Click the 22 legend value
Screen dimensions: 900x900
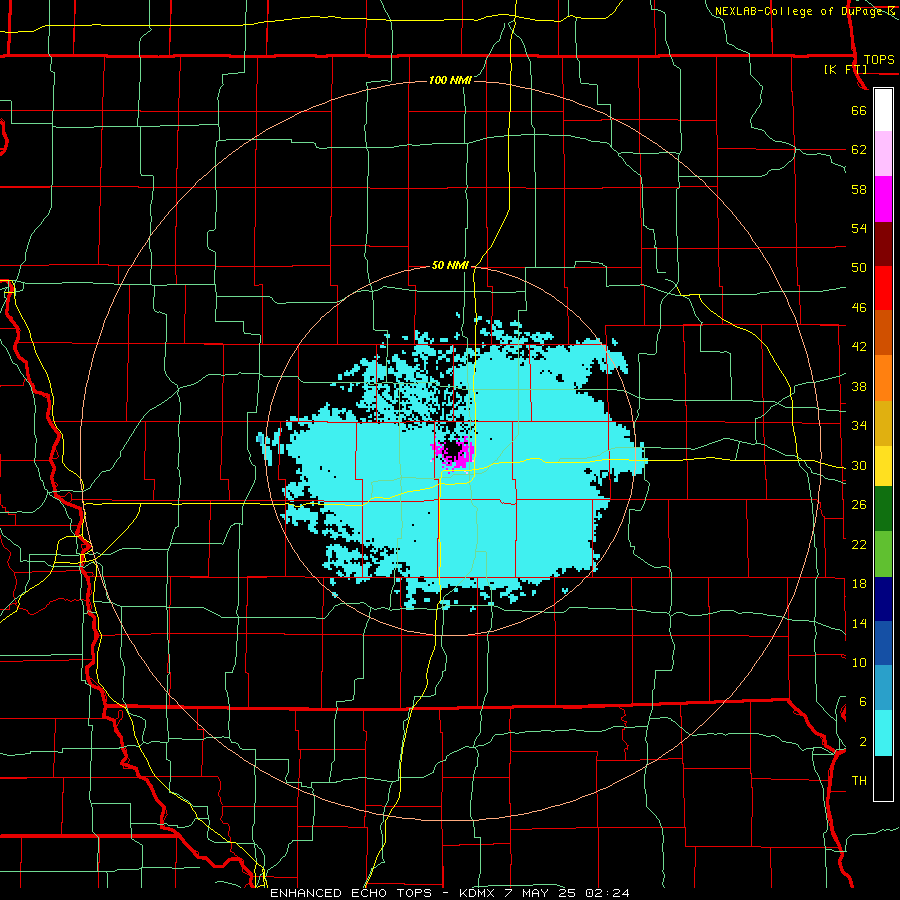[859, 544]
